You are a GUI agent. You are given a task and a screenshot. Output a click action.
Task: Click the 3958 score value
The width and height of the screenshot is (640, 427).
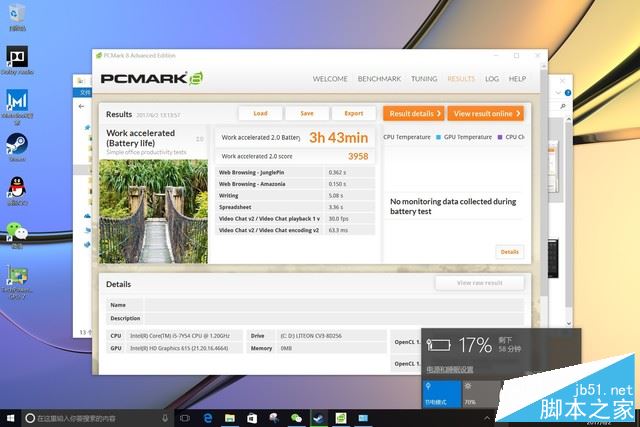pos(358,156)
